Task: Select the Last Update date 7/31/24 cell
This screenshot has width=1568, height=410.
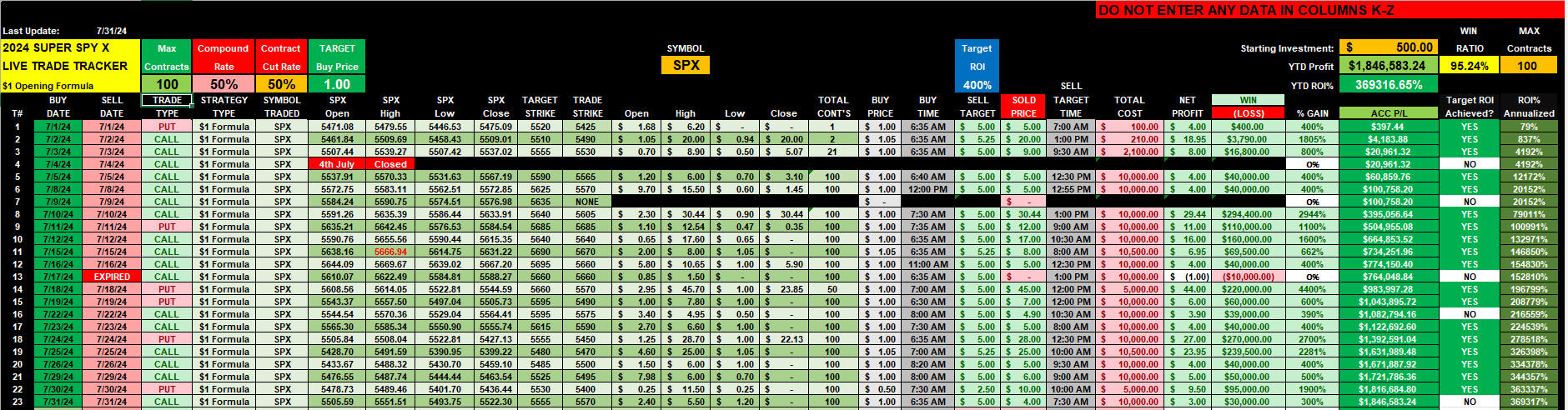Action: (x=112, y=31)
